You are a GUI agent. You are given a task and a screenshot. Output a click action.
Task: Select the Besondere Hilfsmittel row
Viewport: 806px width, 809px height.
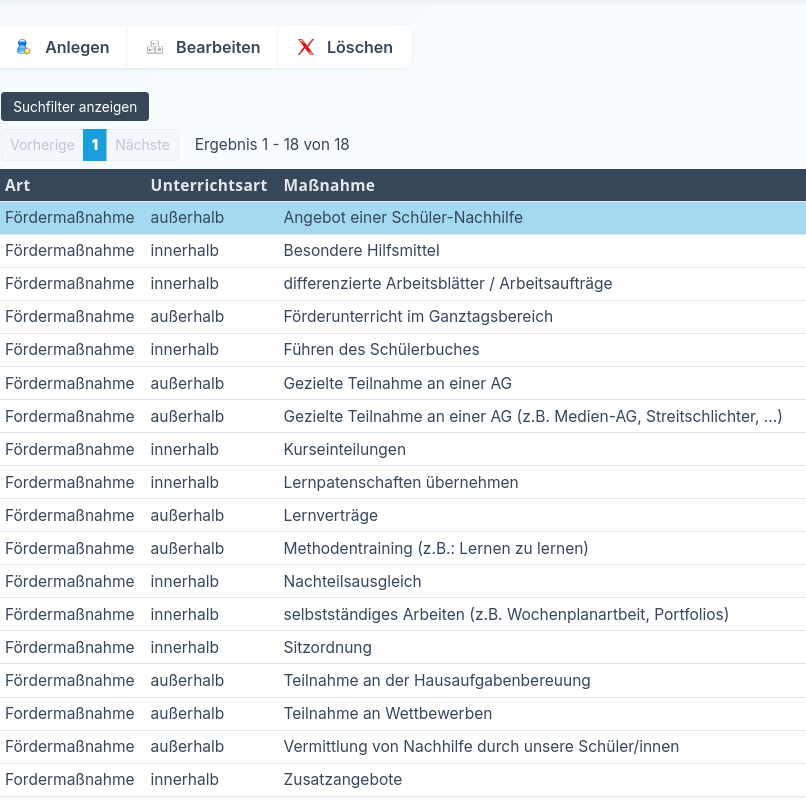click(x=361, y=250)
